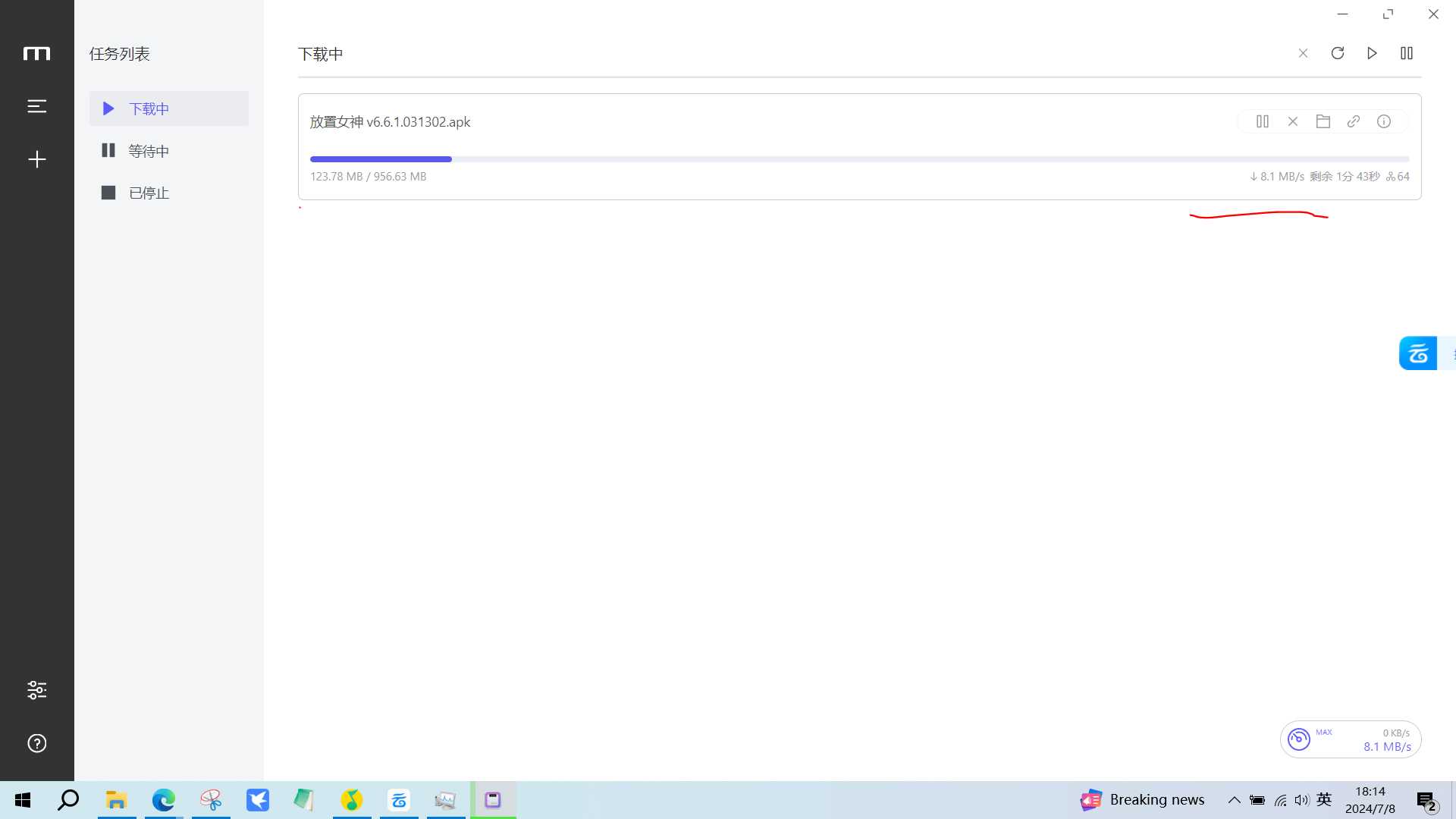The height and width of the screenshot is (819, 1456).
Task: Click file name 放置女神 v6.6.1.031302.apk
Action: (390, 122)
